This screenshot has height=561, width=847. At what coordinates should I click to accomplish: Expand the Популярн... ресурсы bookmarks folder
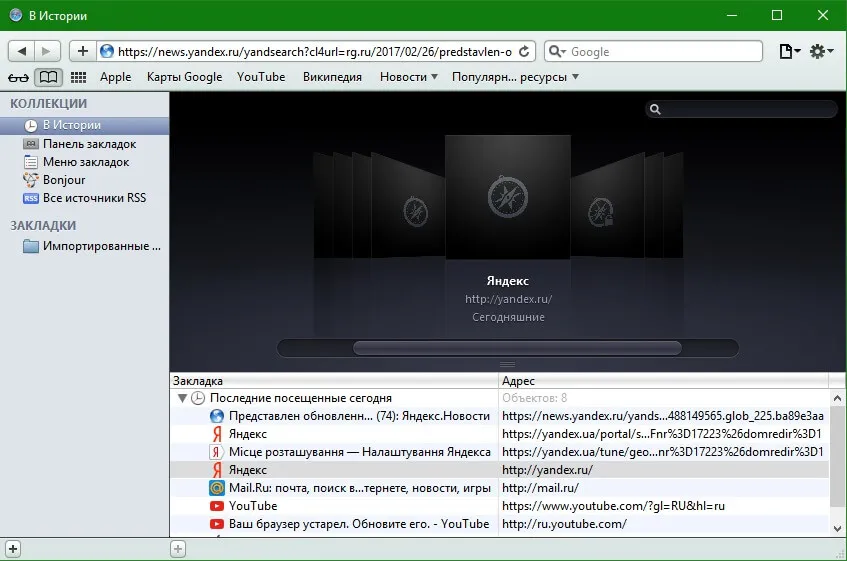click(x=515, y=77)
